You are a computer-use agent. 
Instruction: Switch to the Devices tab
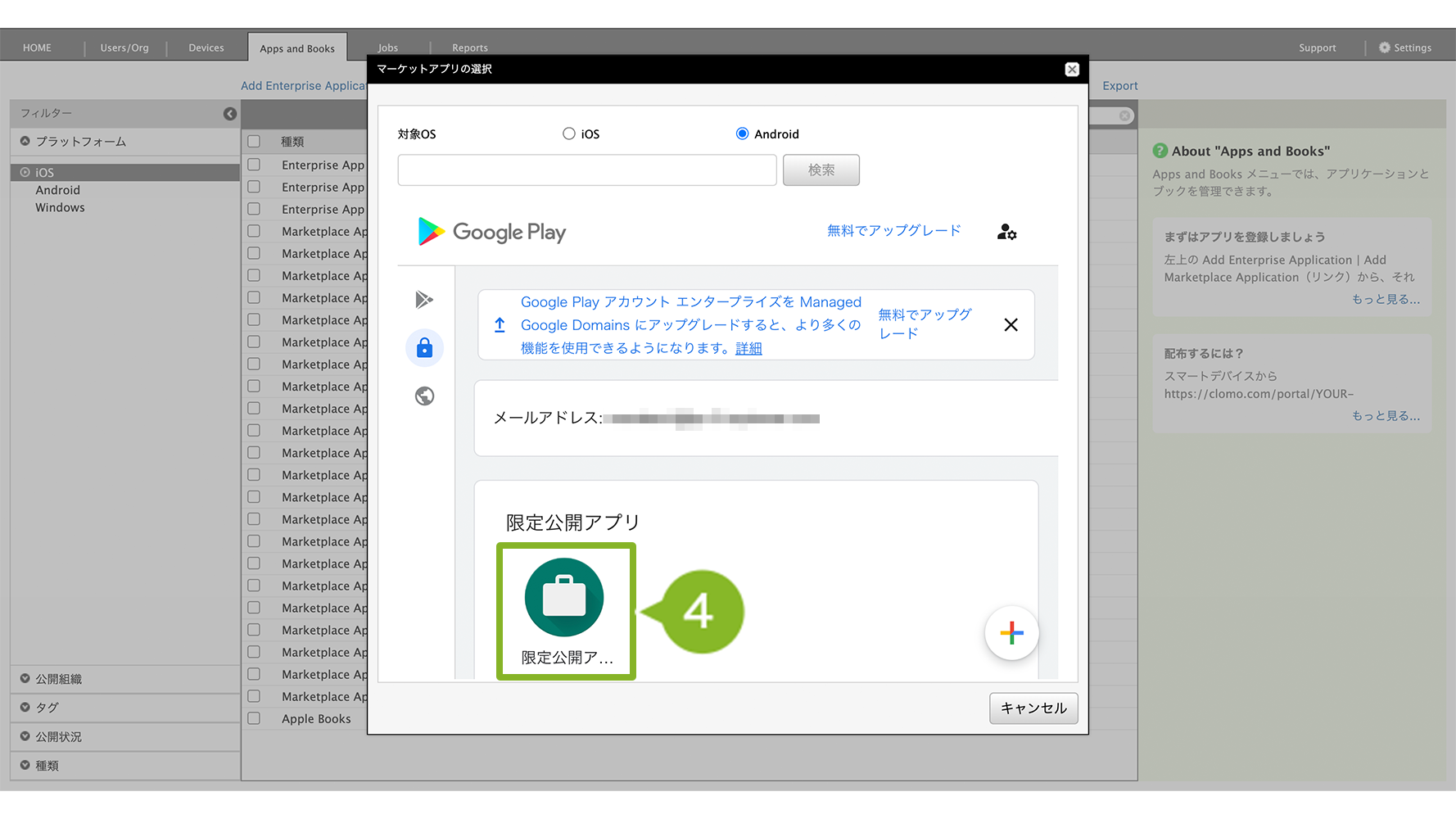pos(206,48)
